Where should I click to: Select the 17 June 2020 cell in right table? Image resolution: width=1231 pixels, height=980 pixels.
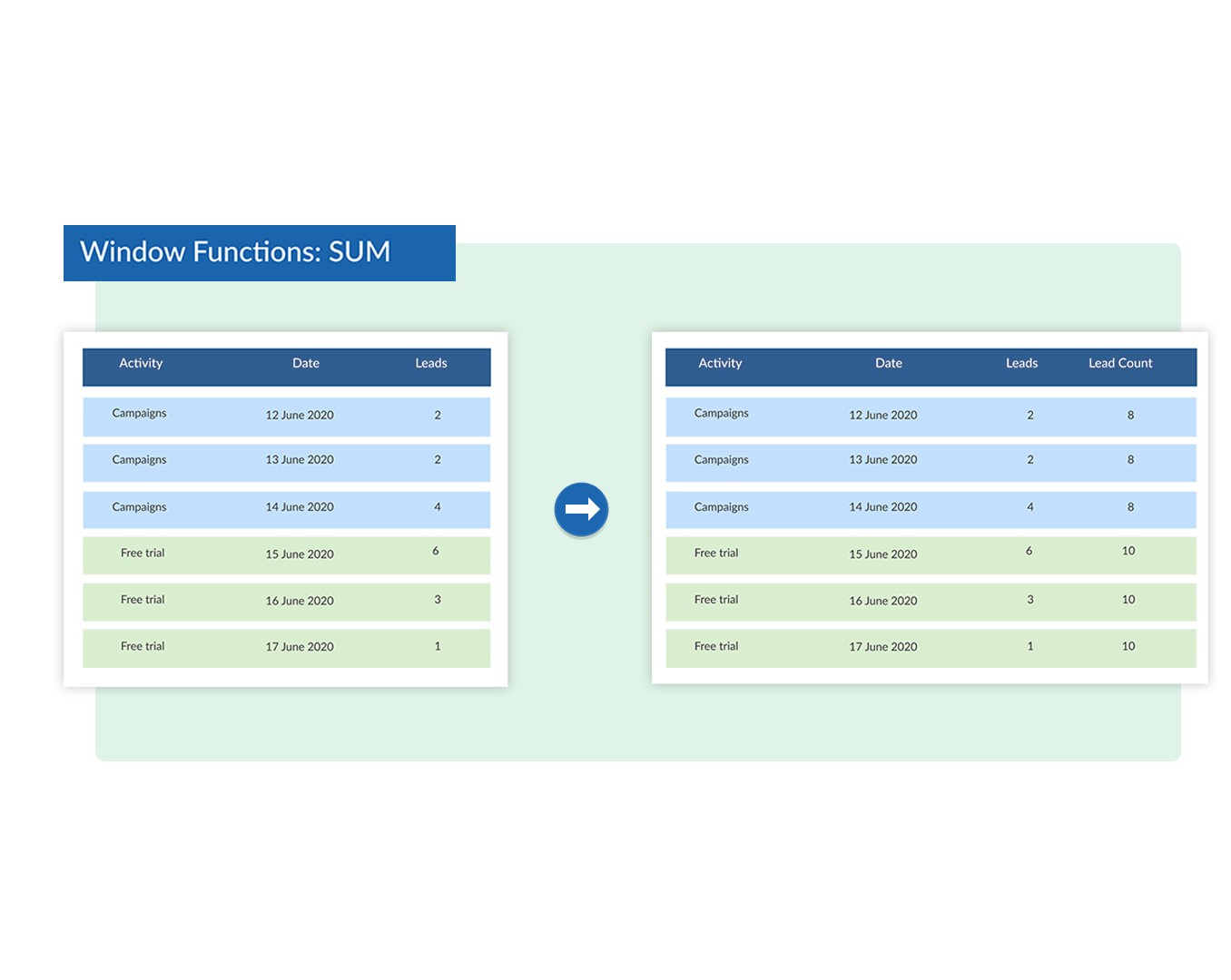click(883, 647)
